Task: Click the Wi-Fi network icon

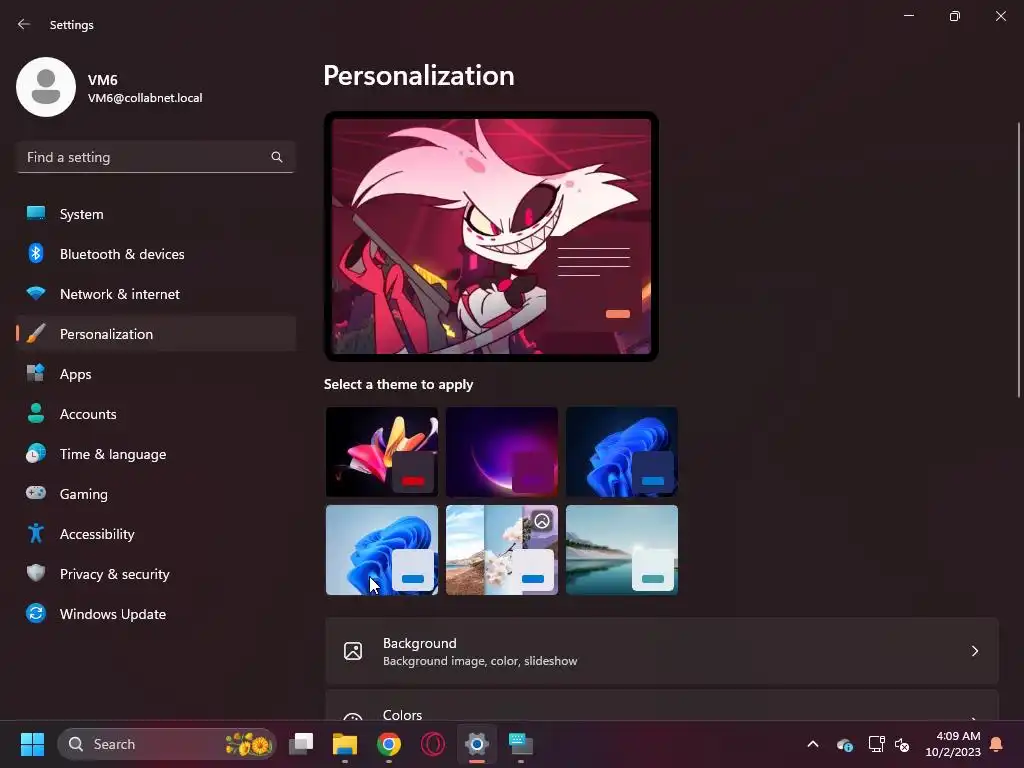Action: pos(36,293)
